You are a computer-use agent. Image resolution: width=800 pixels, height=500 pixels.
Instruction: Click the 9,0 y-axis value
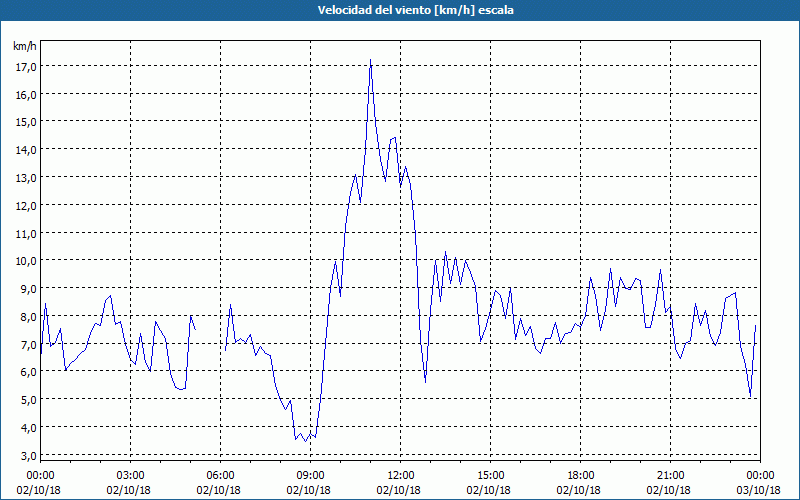click(x=28, y=289)
